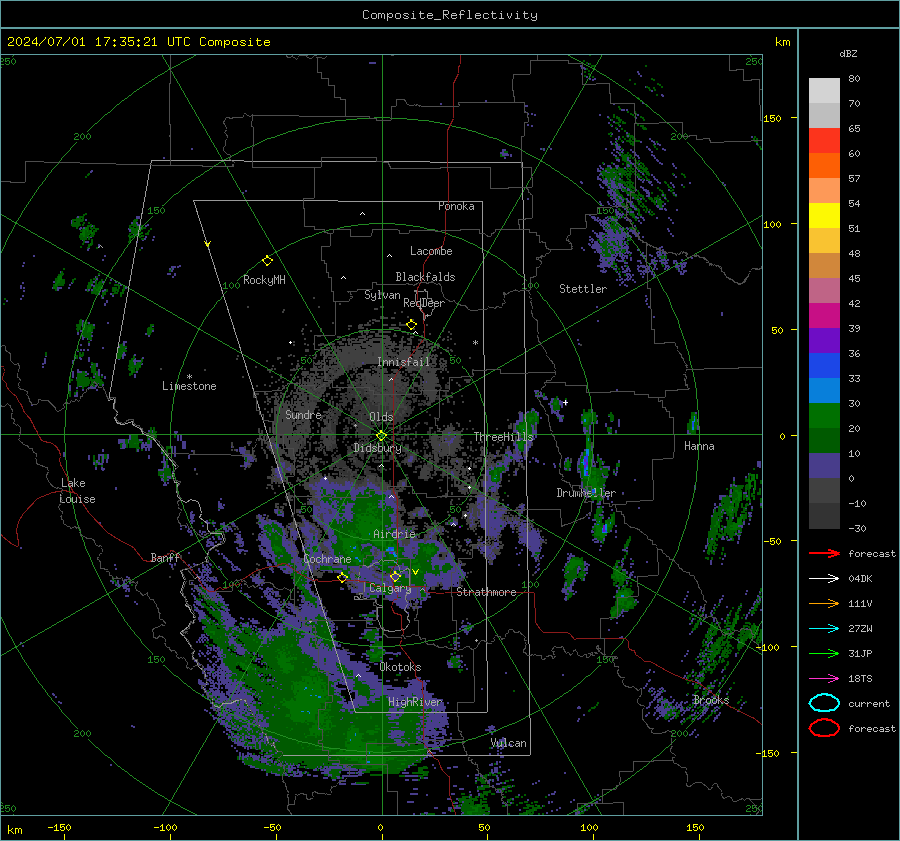This screenshot has height=841, width=900.
Task: Click the Limestone label
Action: tap(189, 386)
